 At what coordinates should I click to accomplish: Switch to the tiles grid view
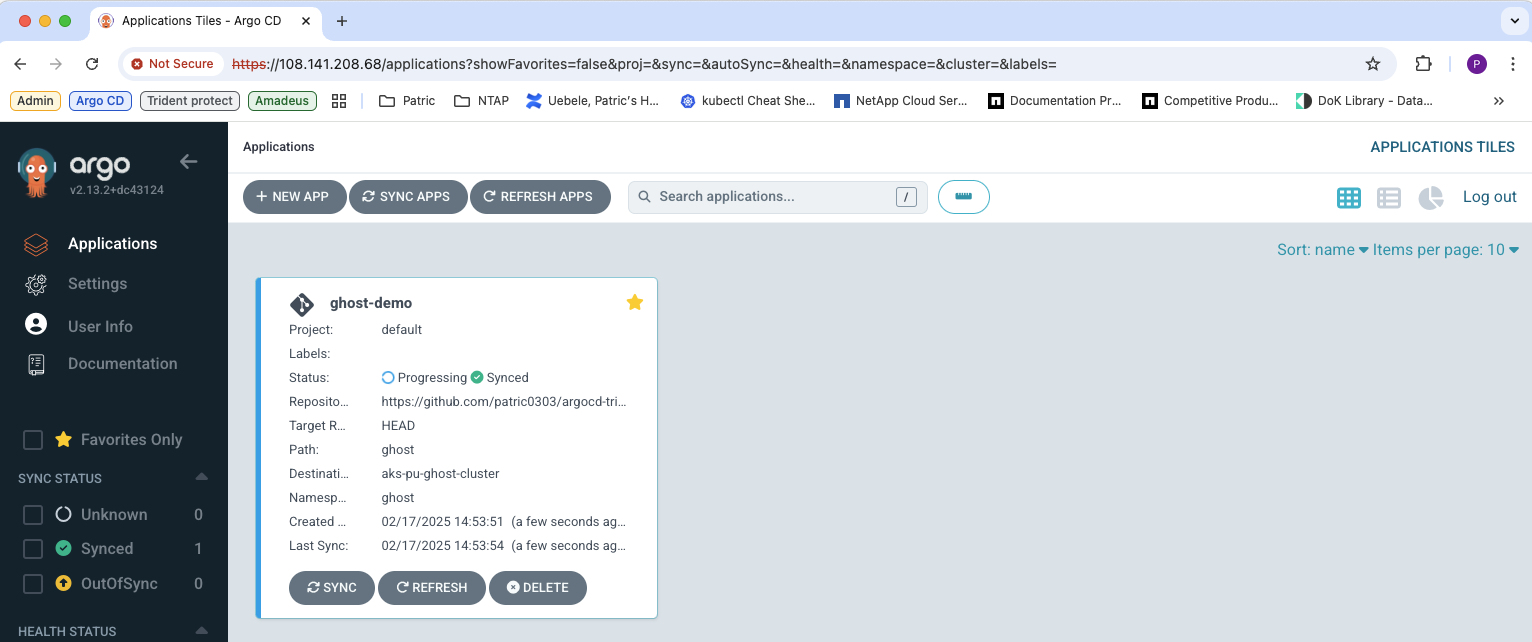pos(1349,198)
